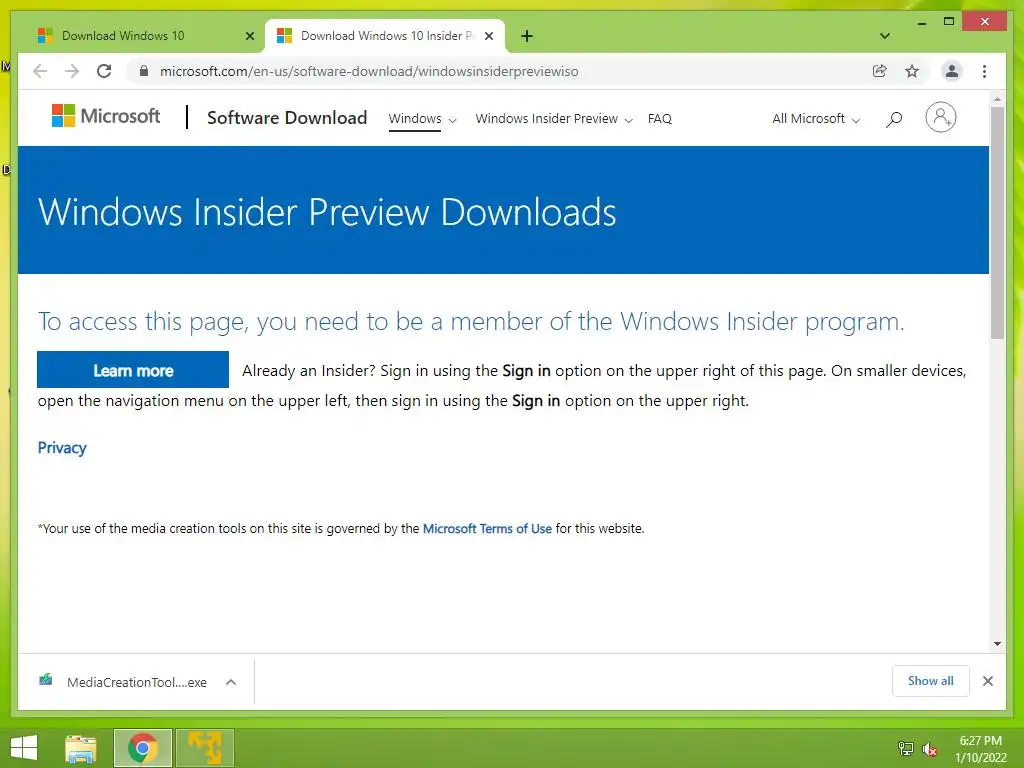Click scrollbar down arrow
This screenshot has height=768, width=1024.
(997, 644)
